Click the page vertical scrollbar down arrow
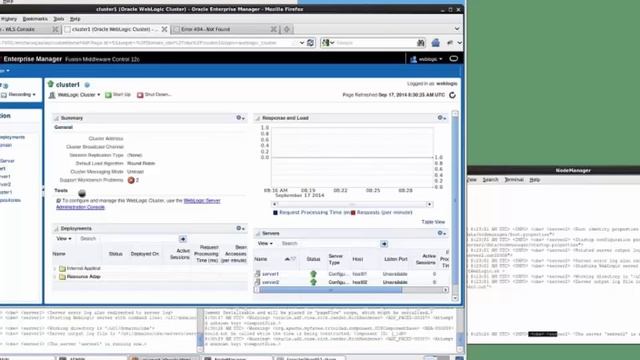Viewport: 640px width, 360px height. (455, 298)
